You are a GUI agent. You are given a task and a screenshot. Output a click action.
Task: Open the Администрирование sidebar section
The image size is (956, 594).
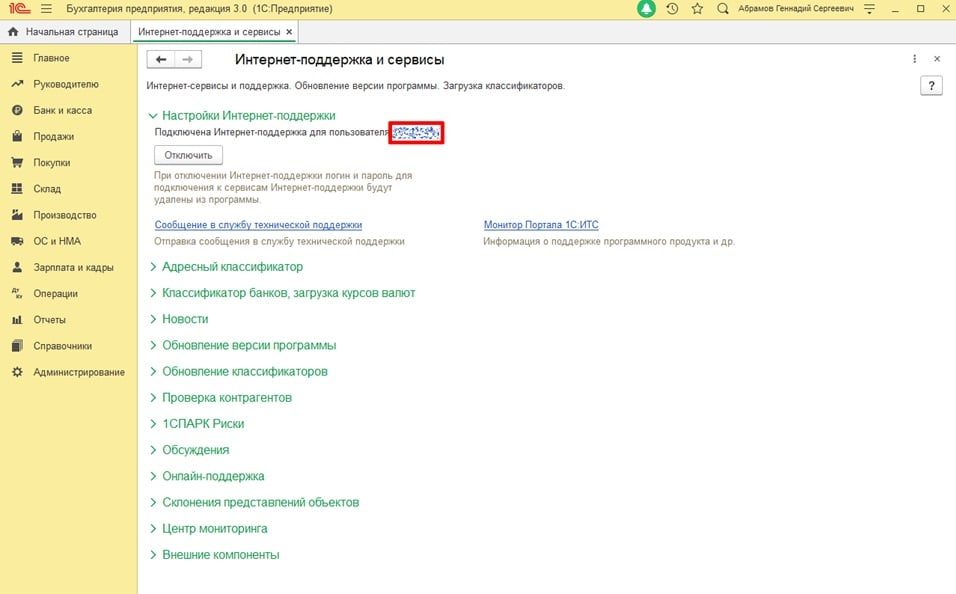click(x=79, y=372)
